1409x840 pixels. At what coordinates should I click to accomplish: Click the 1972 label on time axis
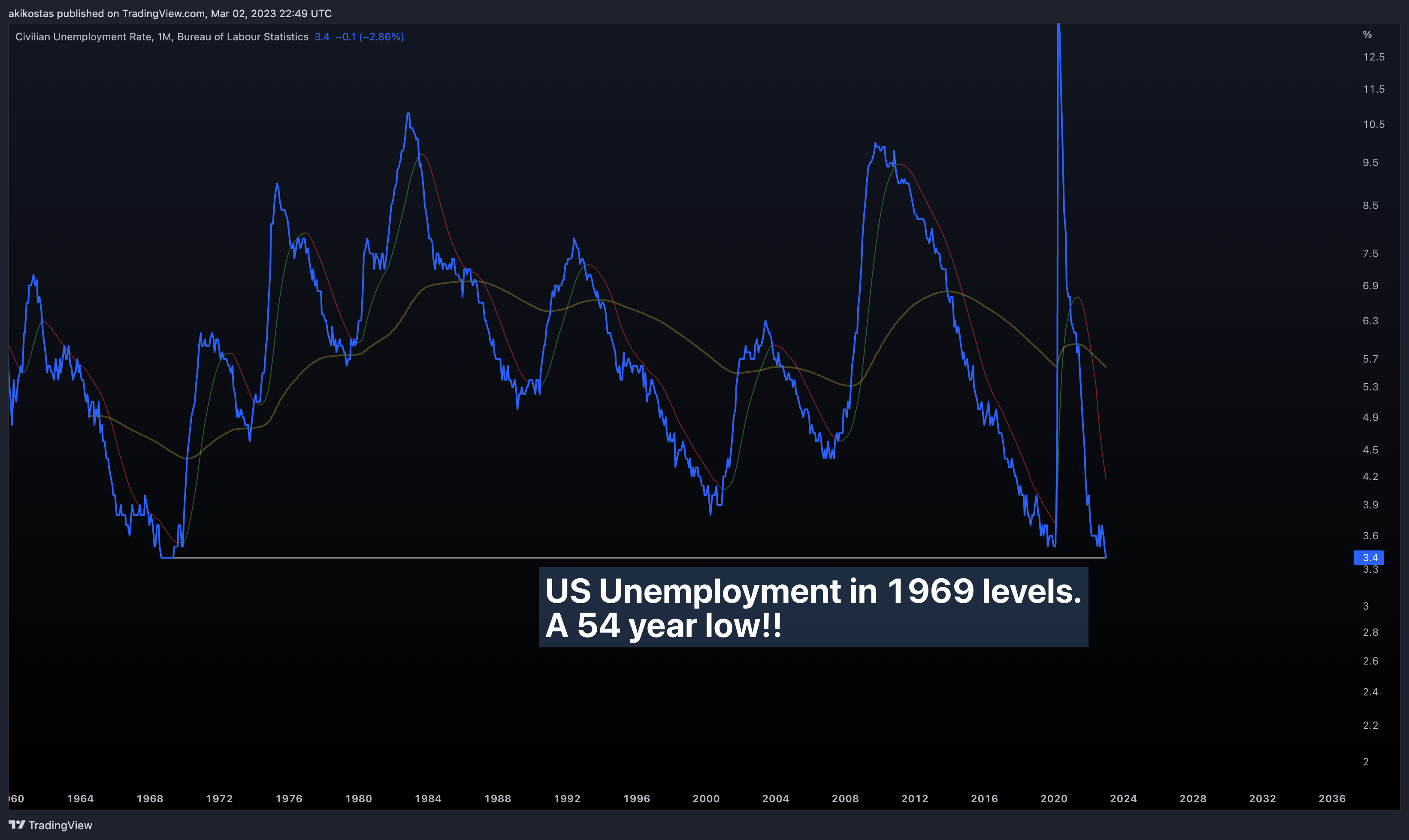pos(220,799)
